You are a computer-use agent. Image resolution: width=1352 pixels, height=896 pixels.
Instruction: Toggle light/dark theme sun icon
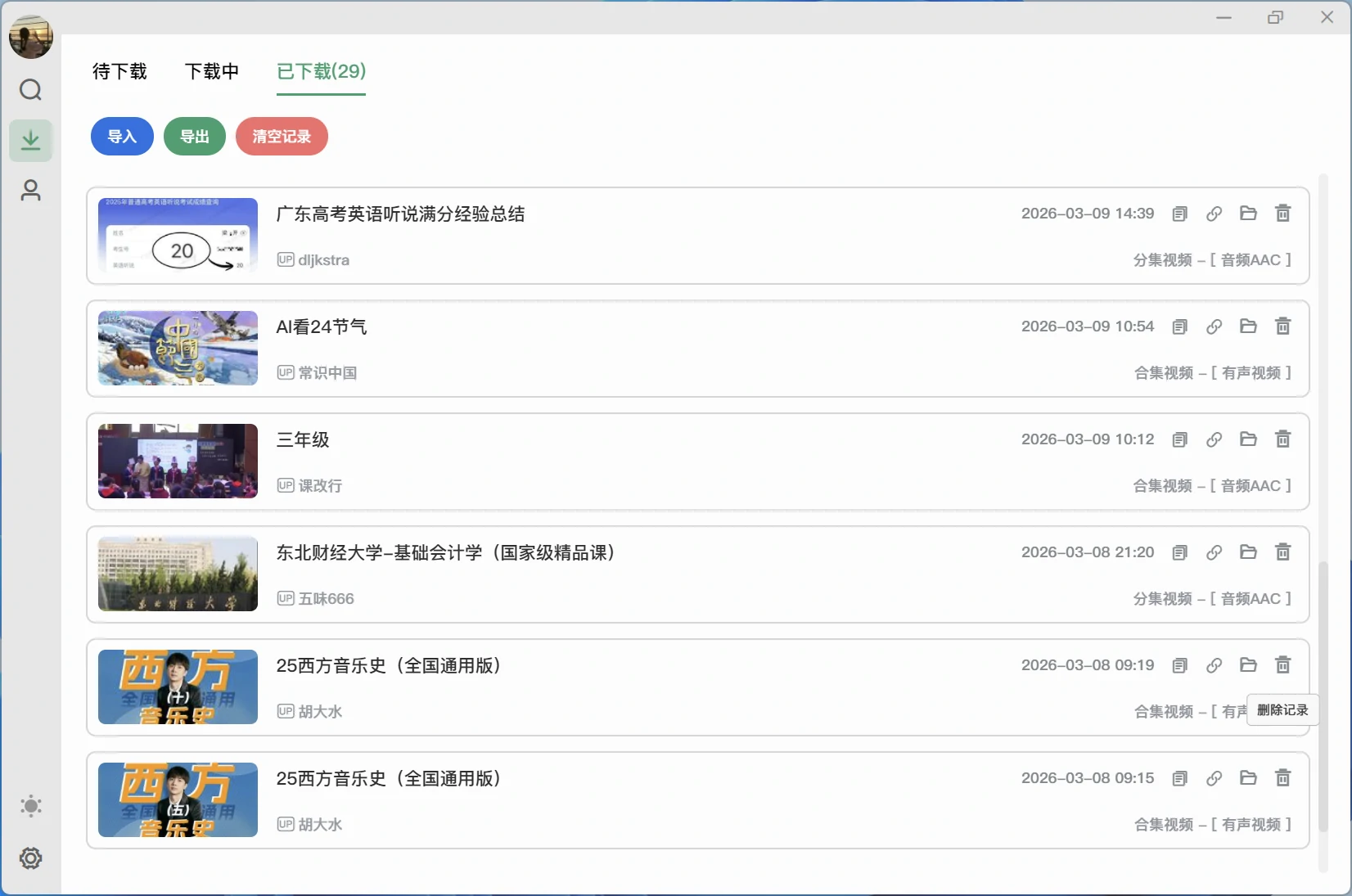30,806
